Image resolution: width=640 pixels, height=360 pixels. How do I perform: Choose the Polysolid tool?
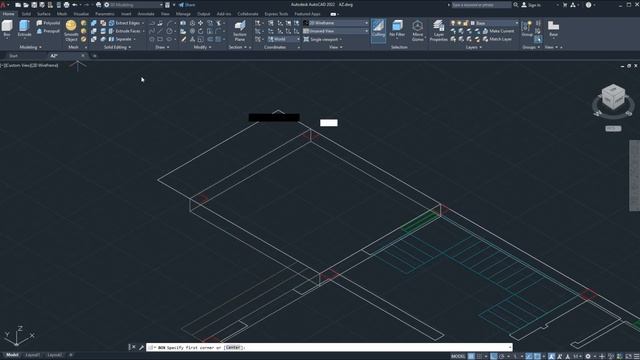[x=48, y=23]
